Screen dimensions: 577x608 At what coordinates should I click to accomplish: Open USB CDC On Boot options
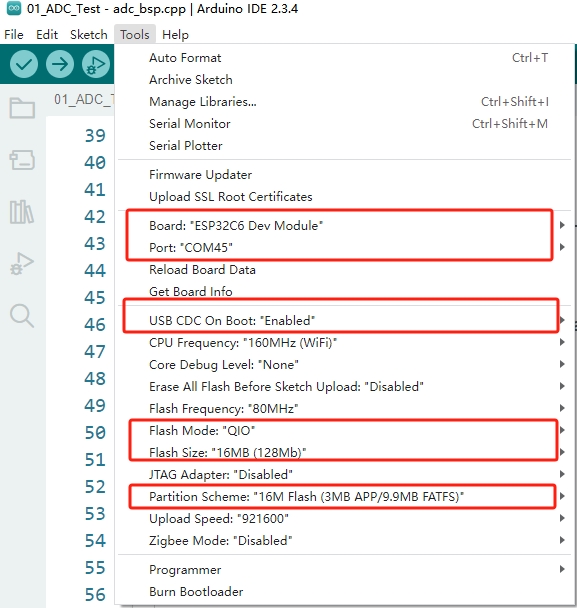click(x=344, y=321)
